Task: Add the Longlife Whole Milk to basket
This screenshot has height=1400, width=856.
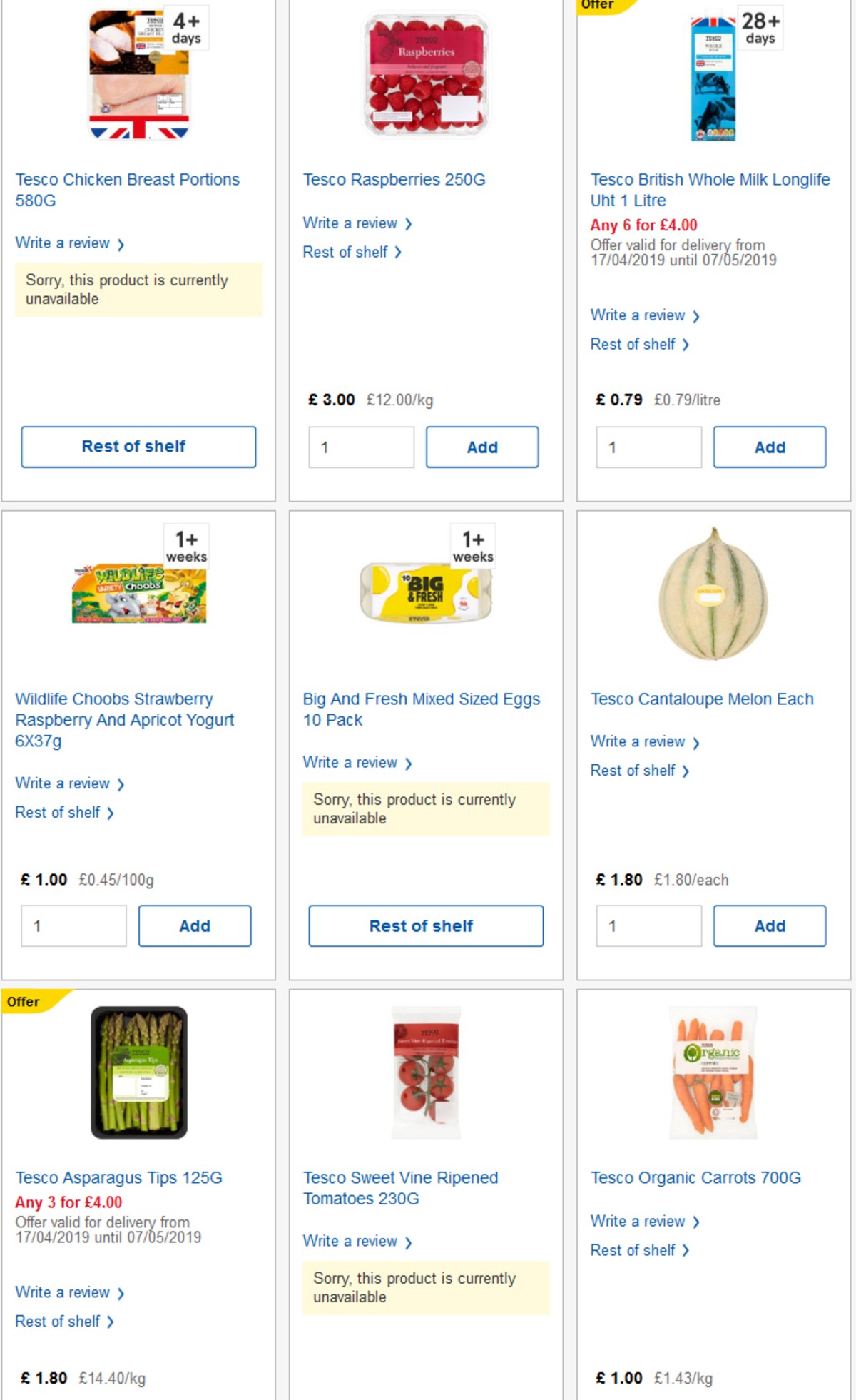Action: click(x=769, y=447)
